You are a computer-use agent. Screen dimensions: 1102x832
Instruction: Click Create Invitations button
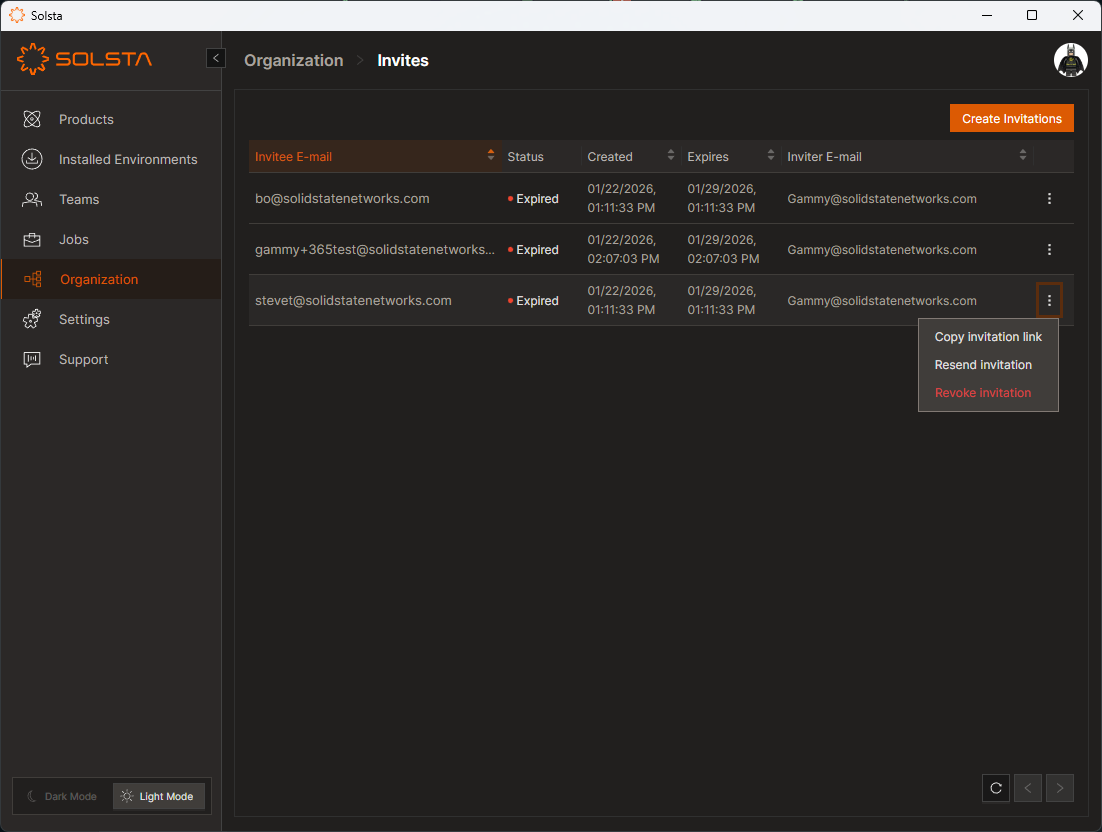coord(1011,119)
